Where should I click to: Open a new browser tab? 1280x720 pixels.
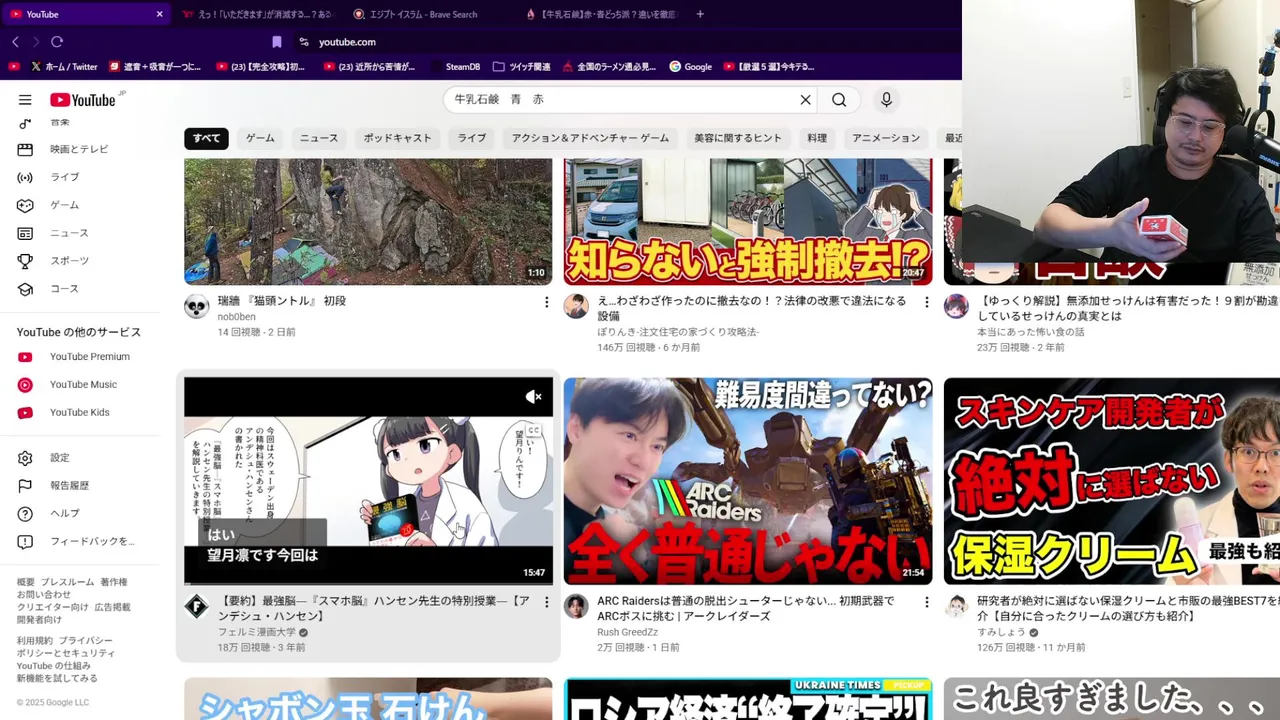point(700,14)
